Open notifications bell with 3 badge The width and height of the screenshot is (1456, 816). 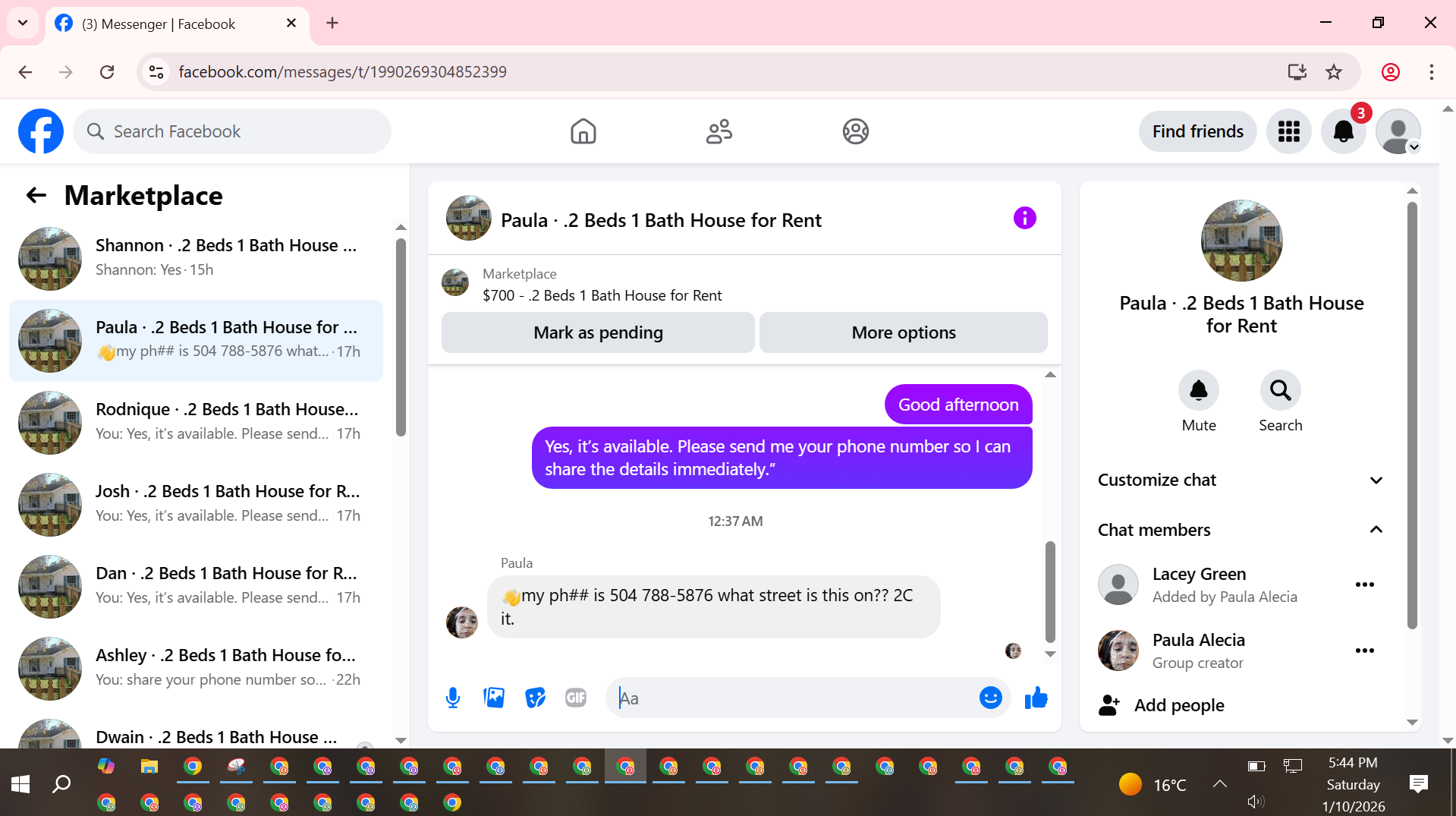pos(1343,131)
